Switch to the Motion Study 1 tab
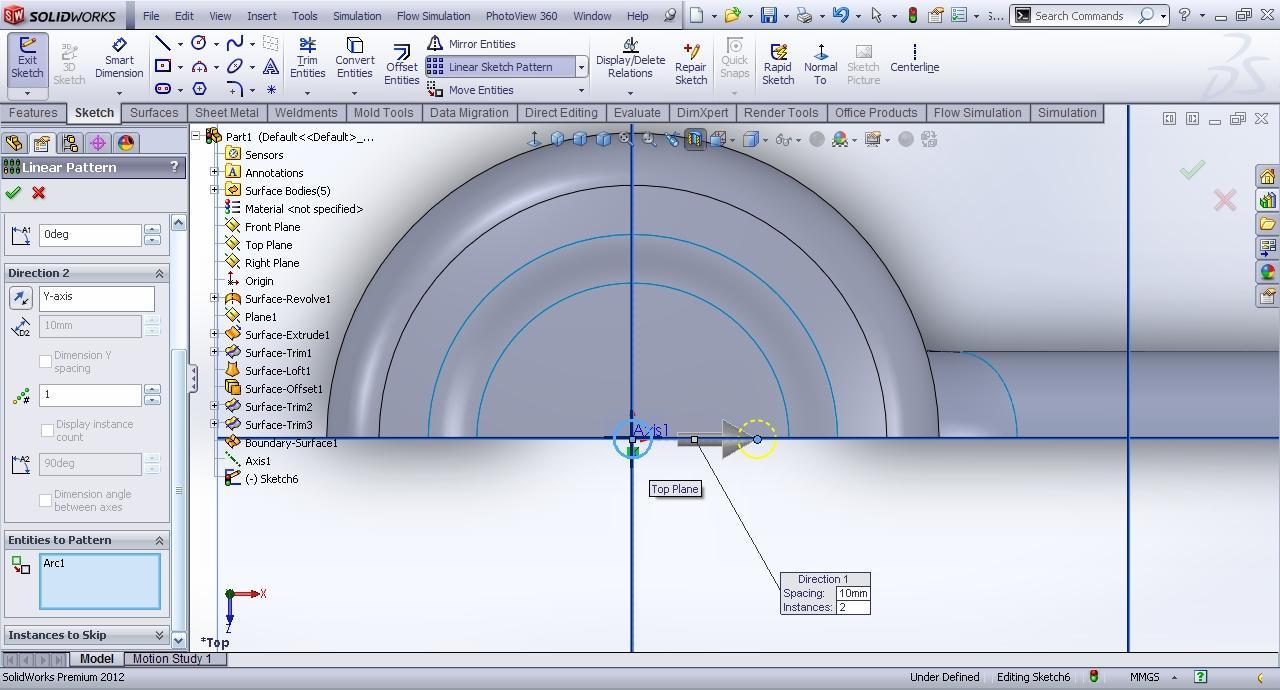 [x=172, y=658]
